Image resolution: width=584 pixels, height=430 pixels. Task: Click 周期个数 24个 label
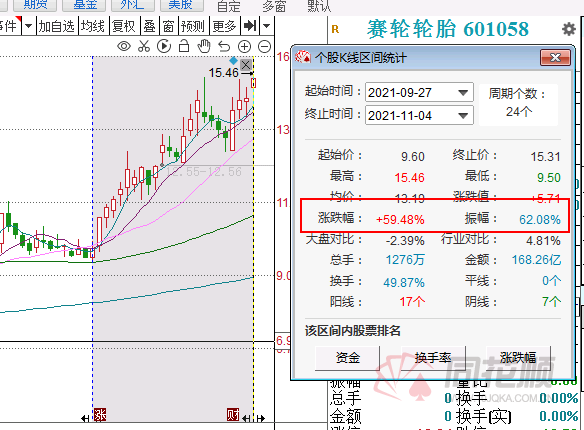(518, 102)
